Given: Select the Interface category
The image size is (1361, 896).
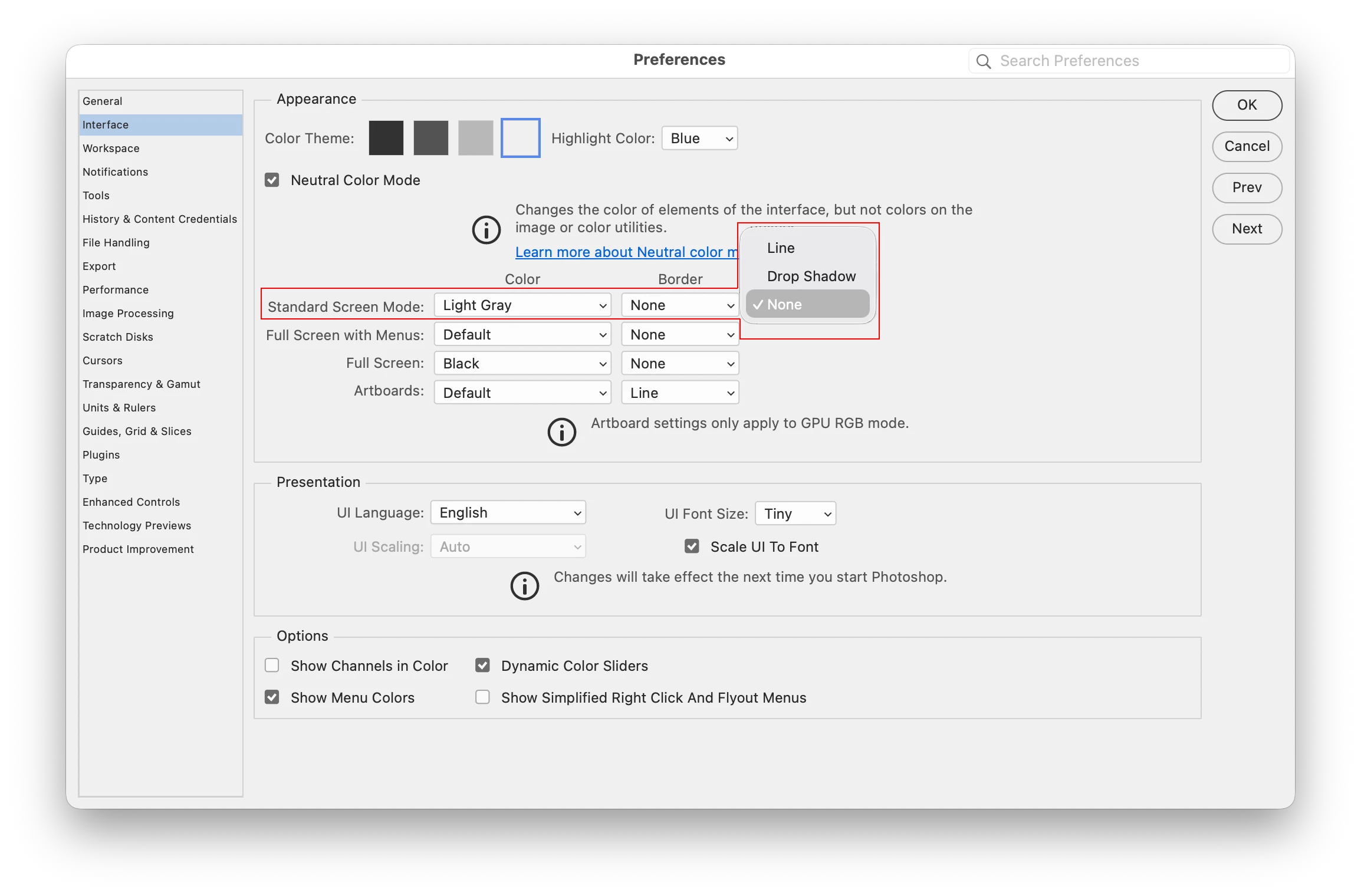Looking at the screenshot, I should pos(160,124).
